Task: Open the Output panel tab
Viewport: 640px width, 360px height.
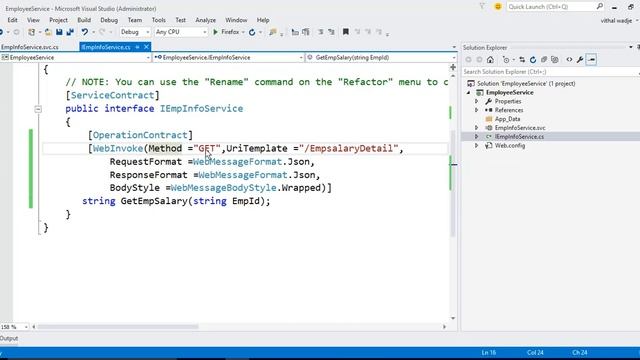Action: pyautogui.click(x=9, y=338)
